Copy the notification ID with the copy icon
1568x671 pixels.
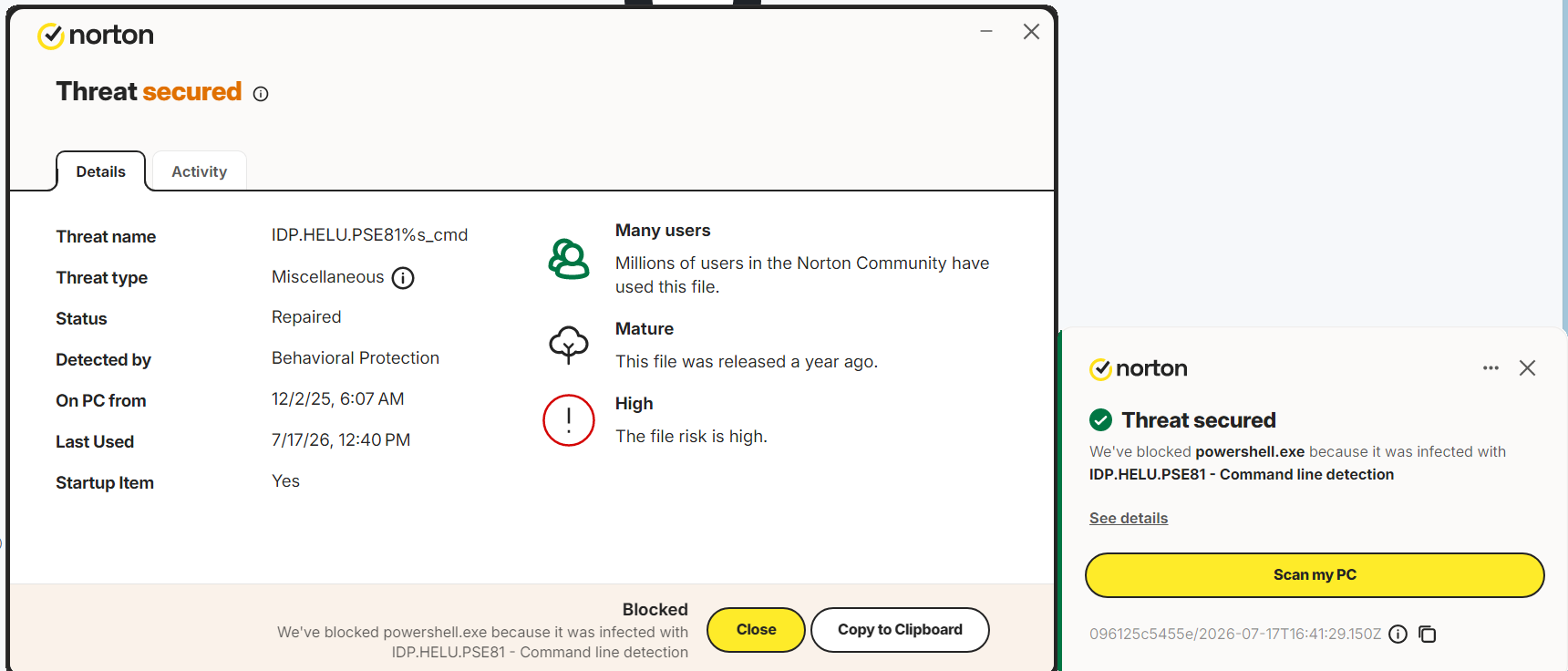(x=1428, y=635)
